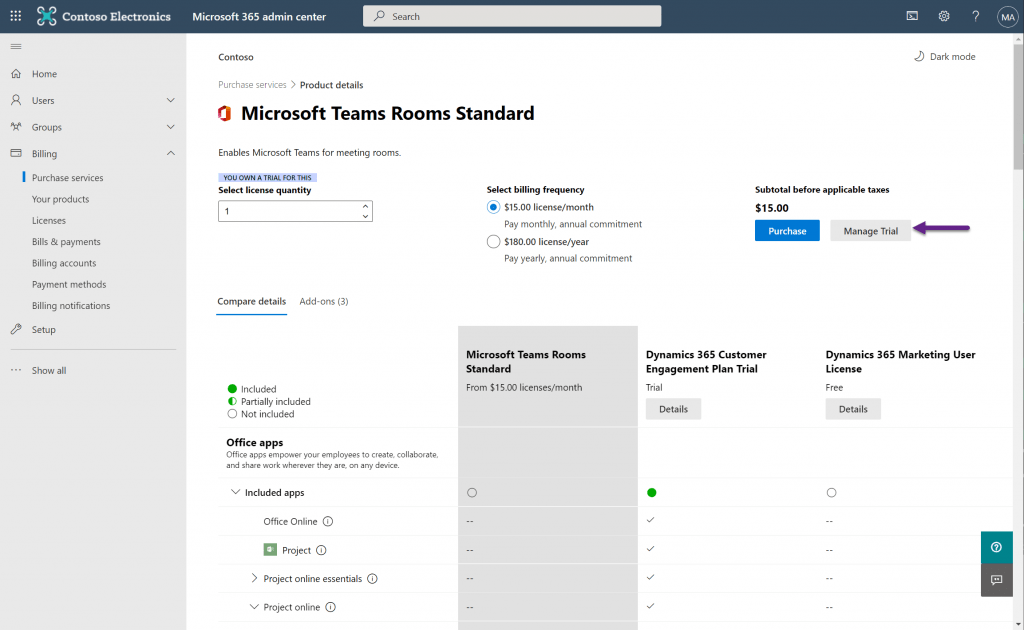This screenshot has height=630, width=1024.
Task: Expand the Users navigation chevron
Action: pyautogui.click(x=170, y=100)
